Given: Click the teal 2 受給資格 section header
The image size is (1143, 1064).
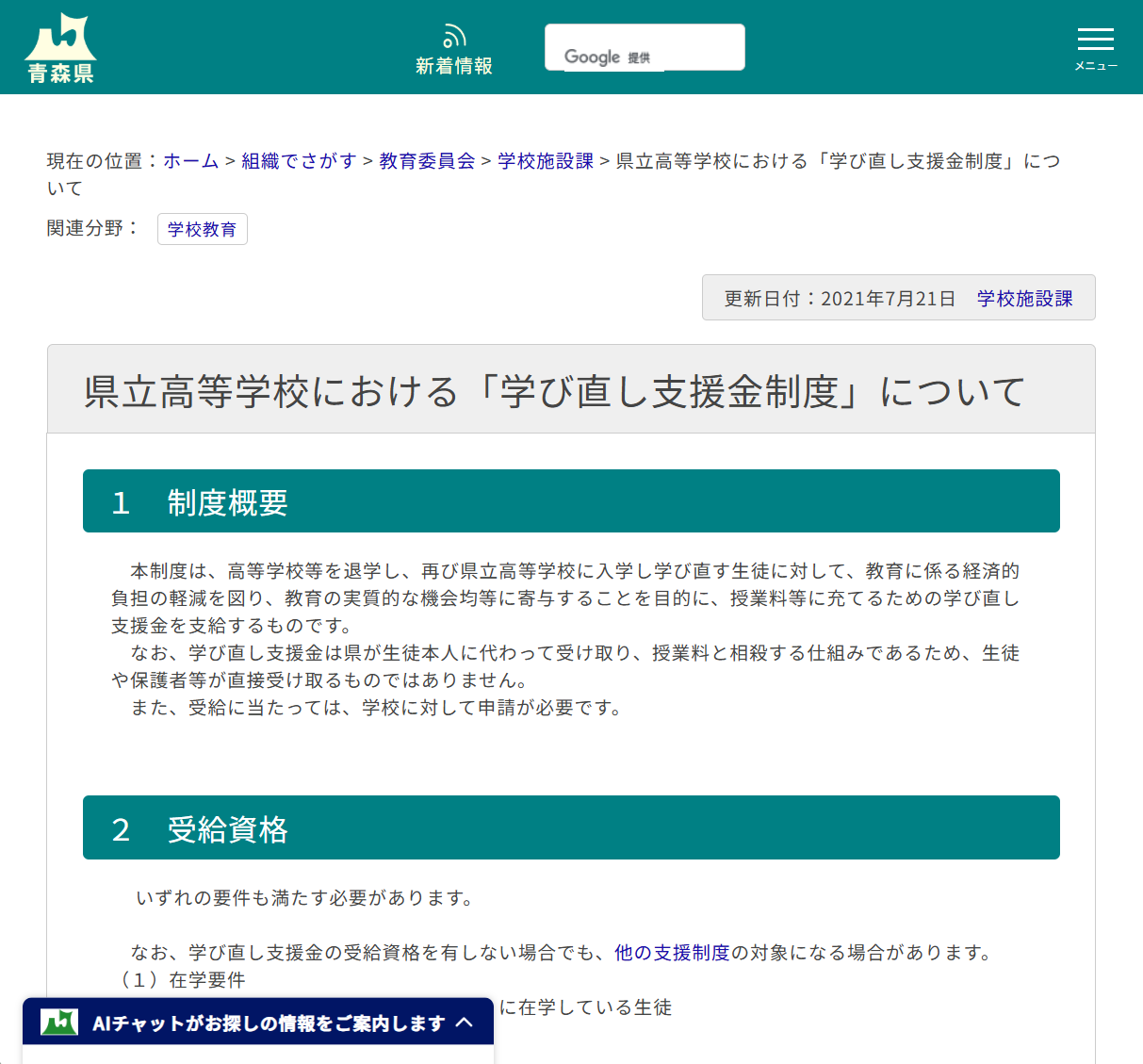Looking at the screenshot, I should pos(571,827).
